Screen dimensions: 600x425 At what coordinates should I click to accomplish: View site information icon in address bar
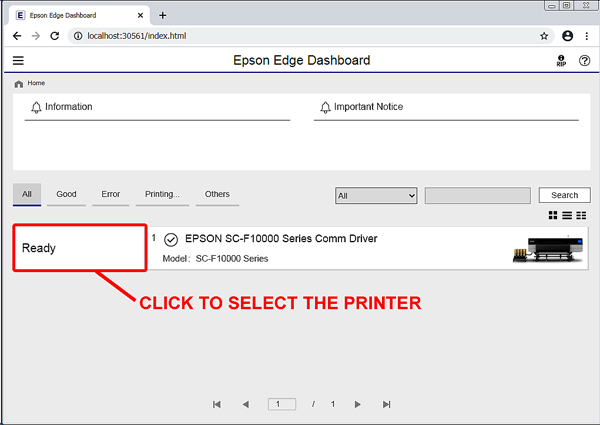[78, 36]
